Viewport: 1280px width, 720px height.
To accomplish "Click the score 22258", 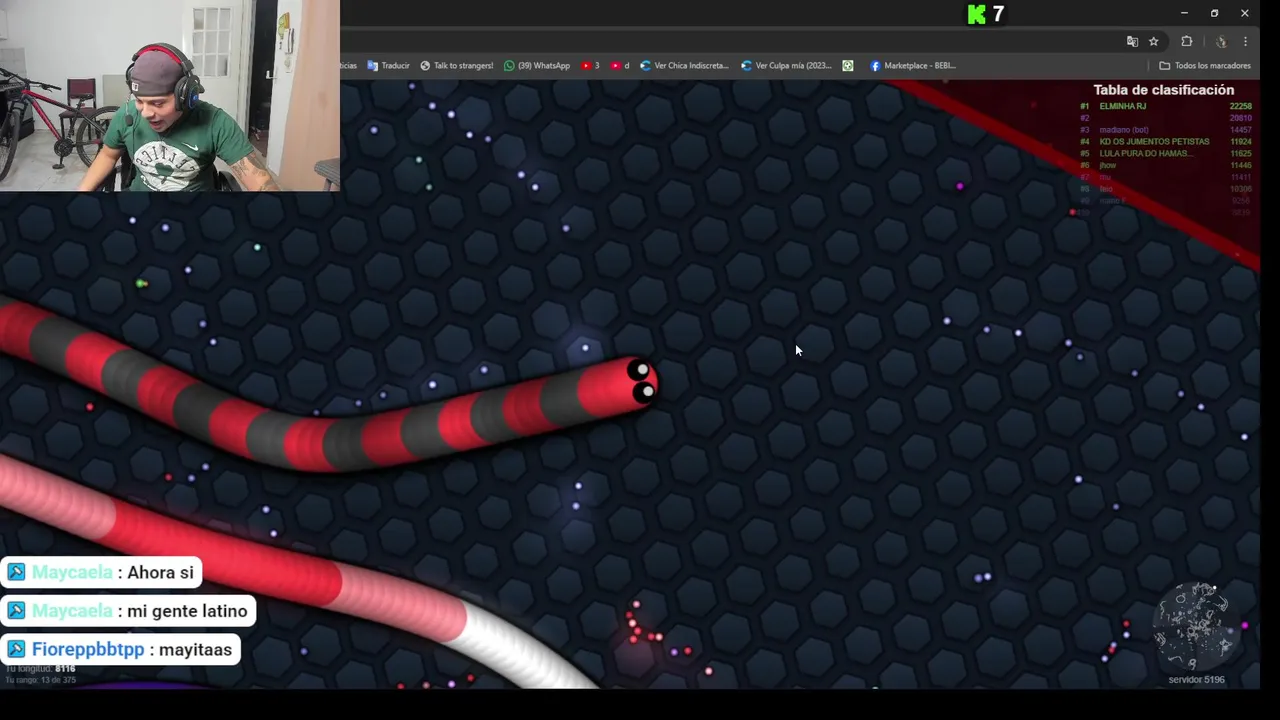I will 1240,106.
